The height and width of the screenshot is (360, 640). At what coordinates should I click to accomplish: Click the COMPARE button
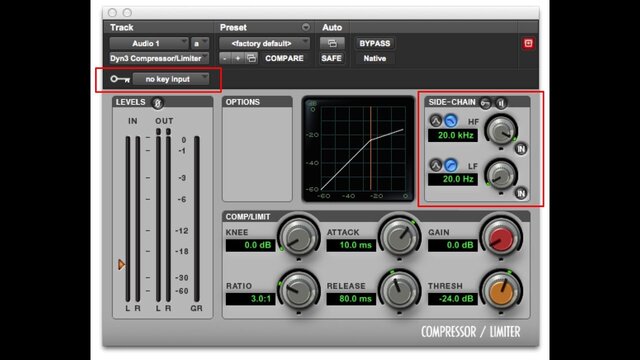[x=284, y=58]
